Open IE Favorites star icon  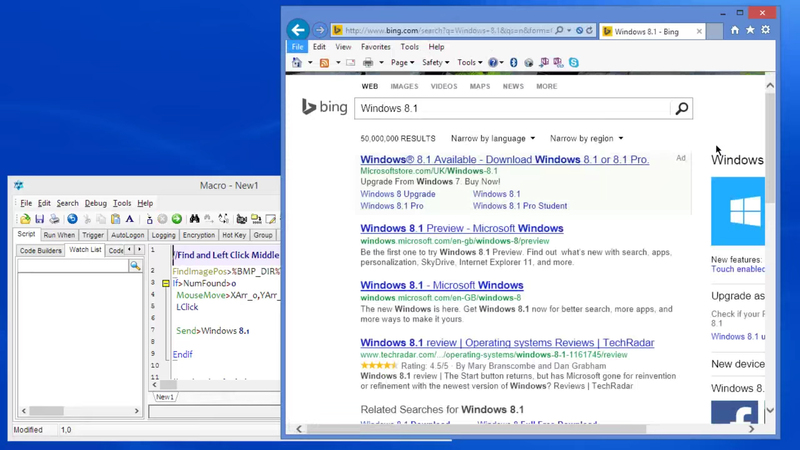pos(750,30)
